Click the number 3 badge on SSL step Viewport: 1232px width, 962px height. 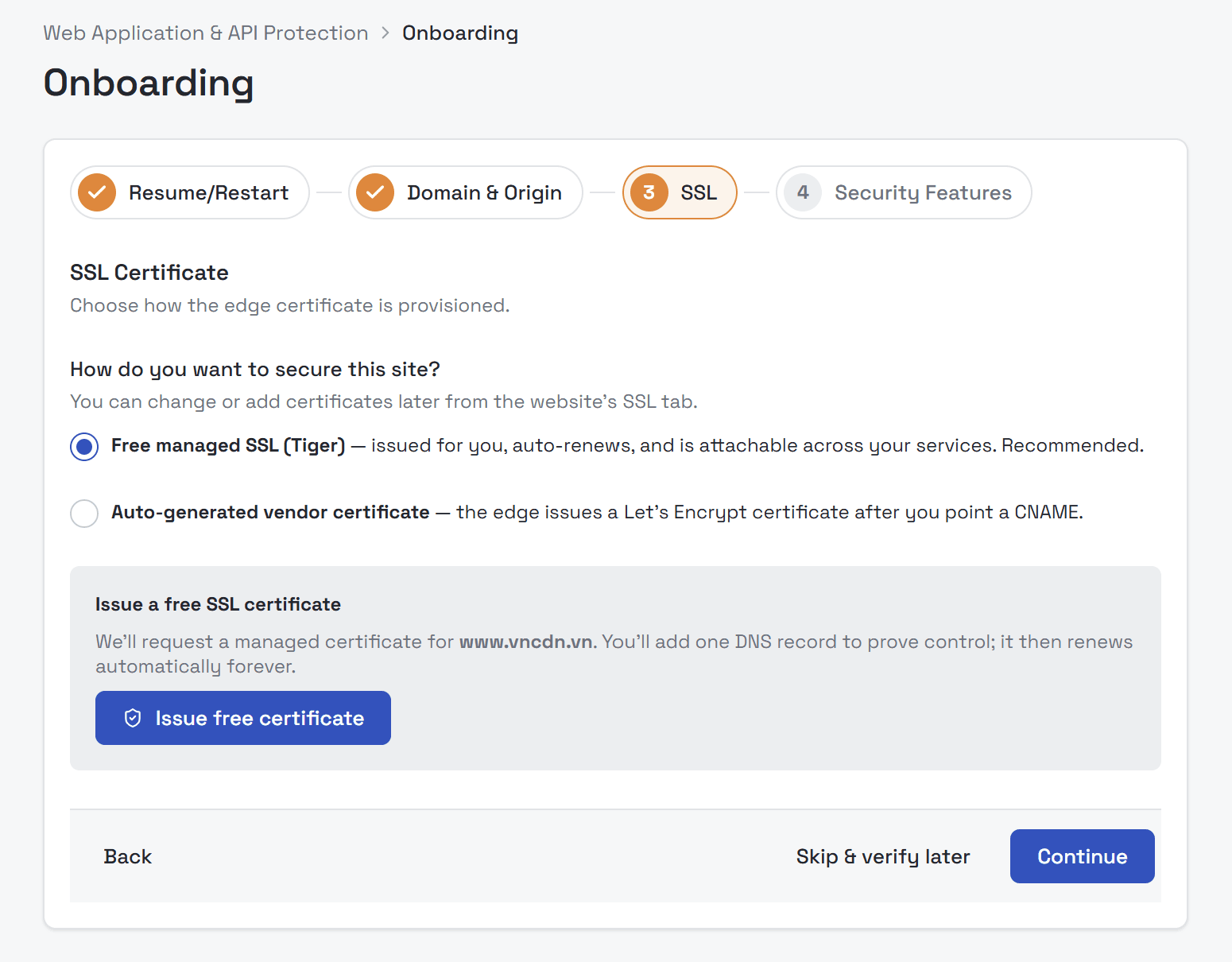[649, 192]
